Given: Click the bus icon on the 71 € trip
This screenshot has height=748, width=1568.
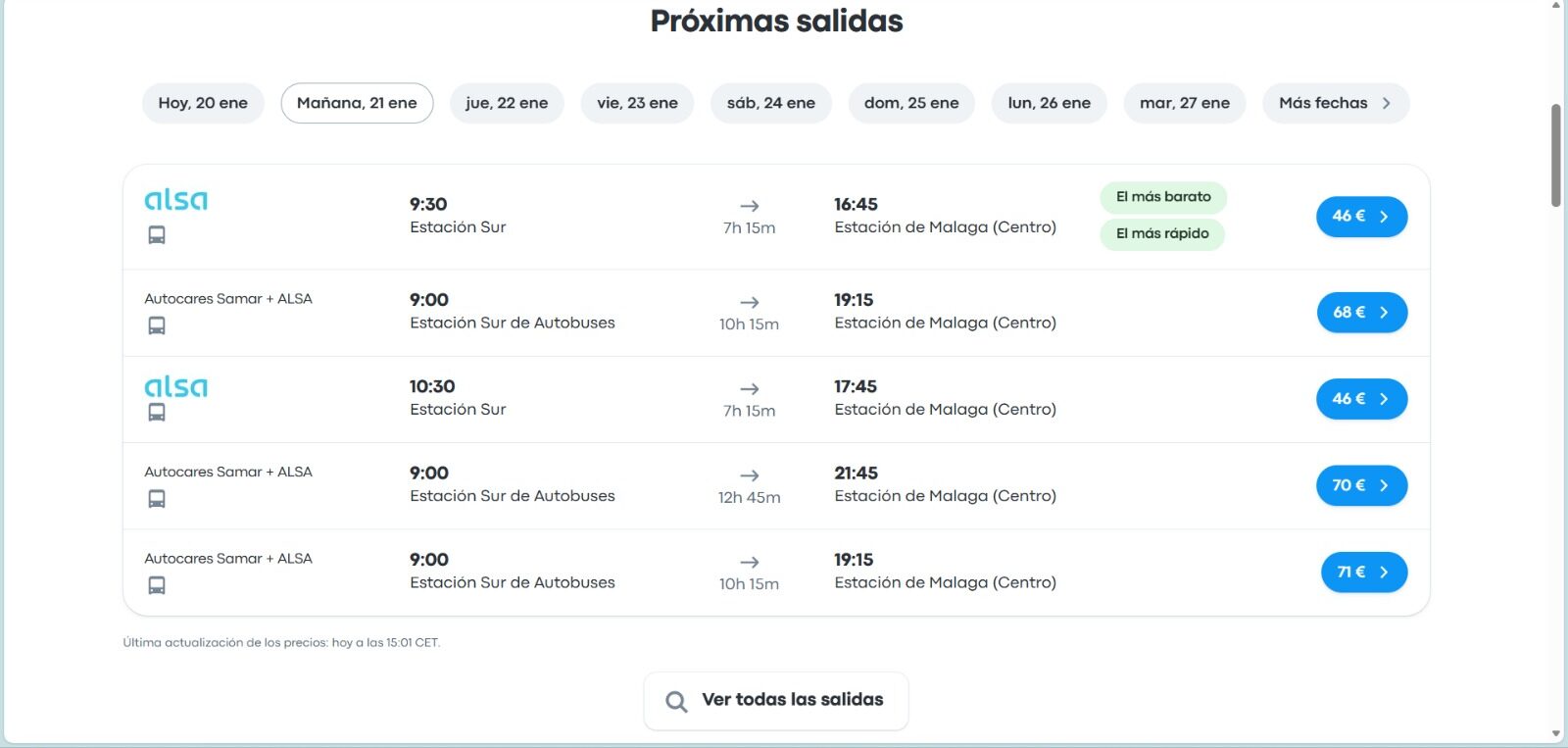Looking at the screenshot, I should coord(157,585).
